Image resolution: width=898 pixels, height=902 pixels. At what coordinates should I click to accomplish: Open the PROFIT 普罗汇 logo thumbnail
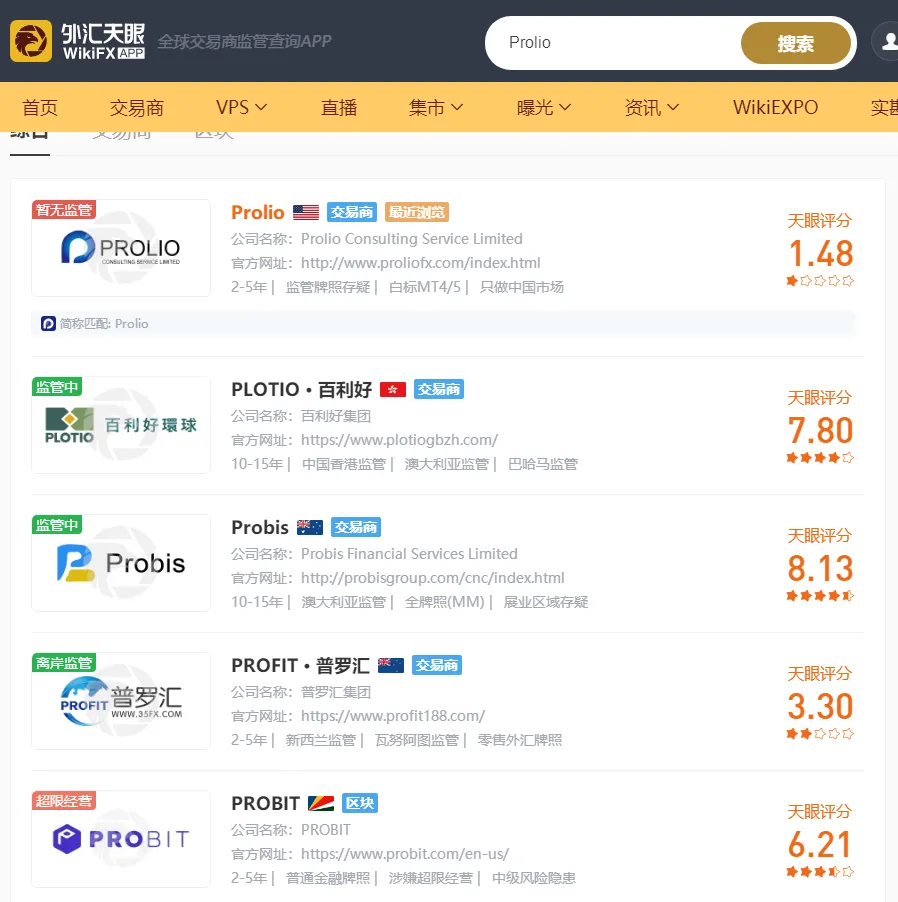pos(121,701)
